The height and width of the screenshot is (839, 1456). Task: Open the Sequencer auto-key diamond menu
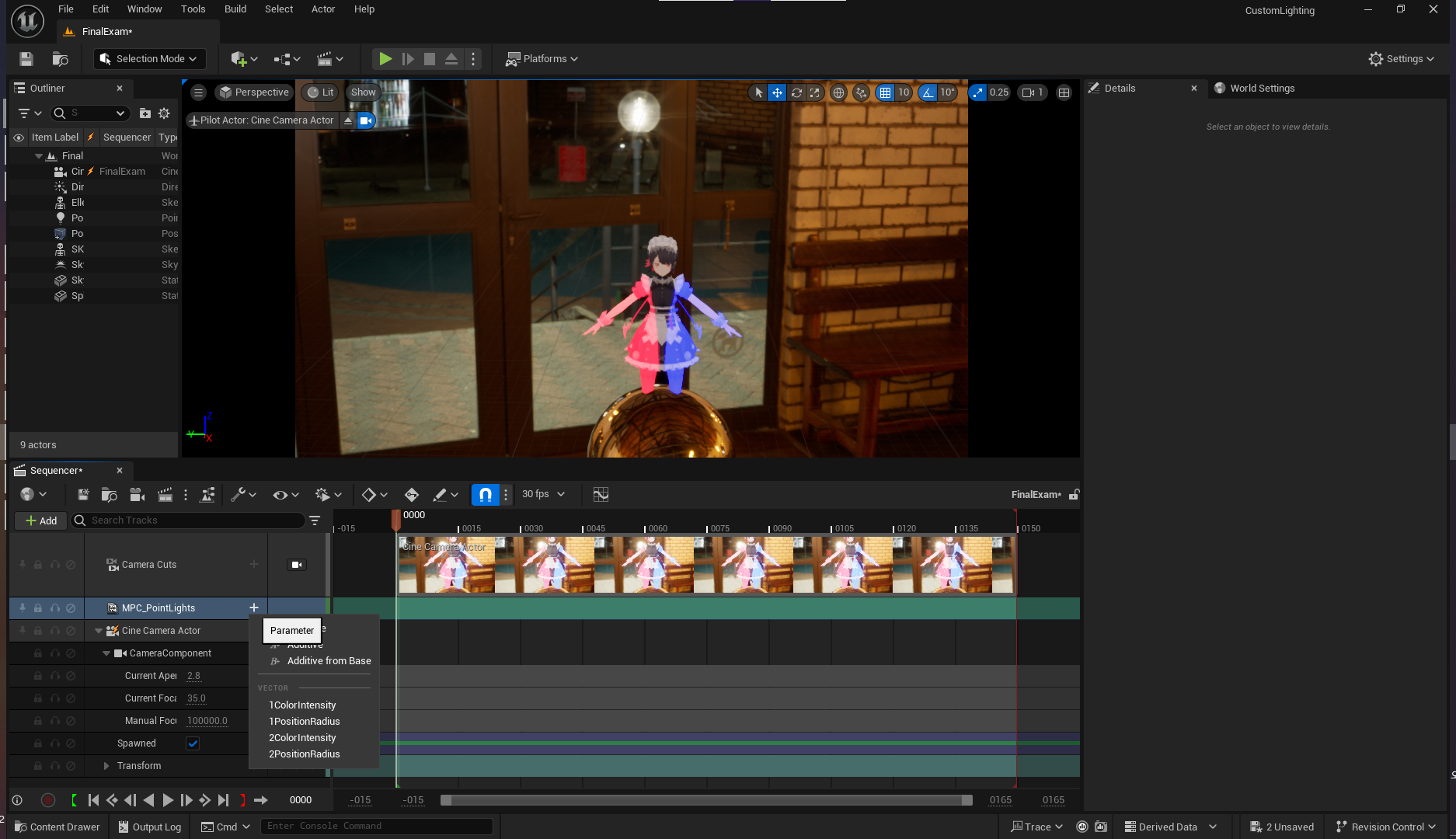coord(374,495)
